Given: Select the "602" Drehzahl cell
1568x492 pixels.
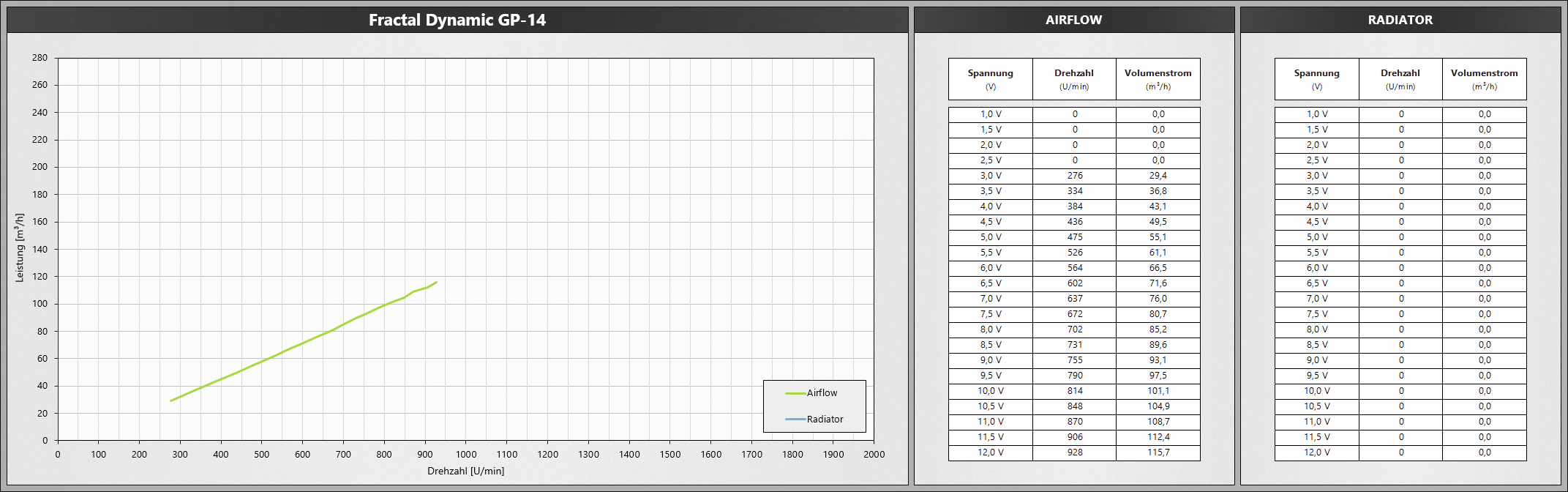Looking at the screenshot, I should 1074,283.
